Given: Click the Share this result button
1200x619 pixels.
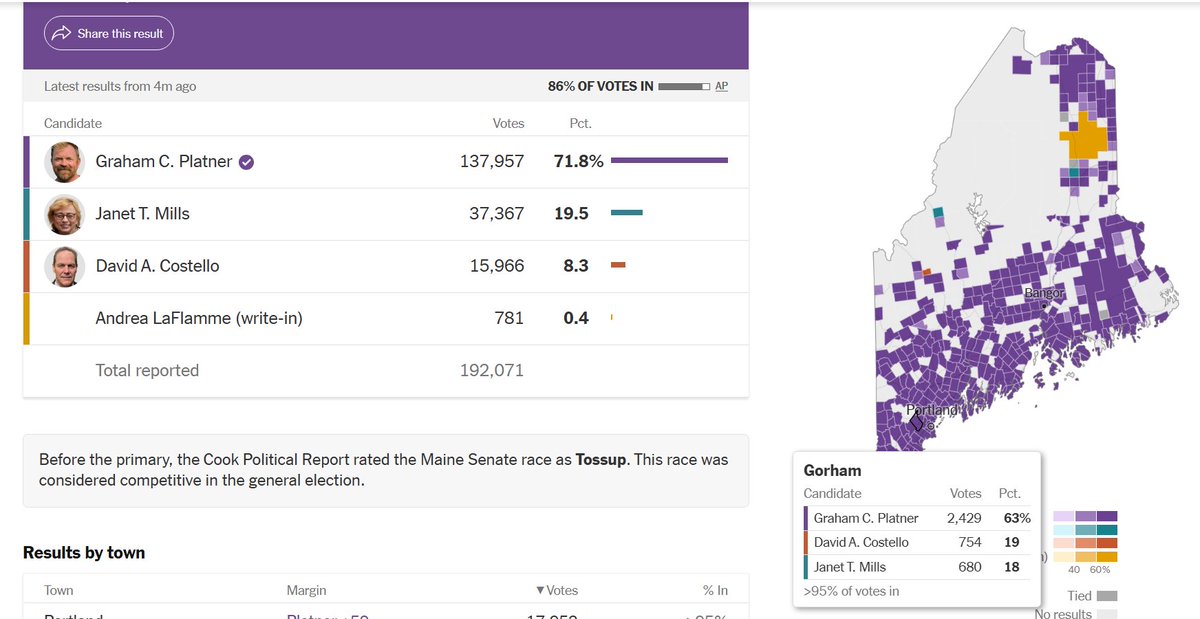Looking at the screenshot, I should 109,33.
